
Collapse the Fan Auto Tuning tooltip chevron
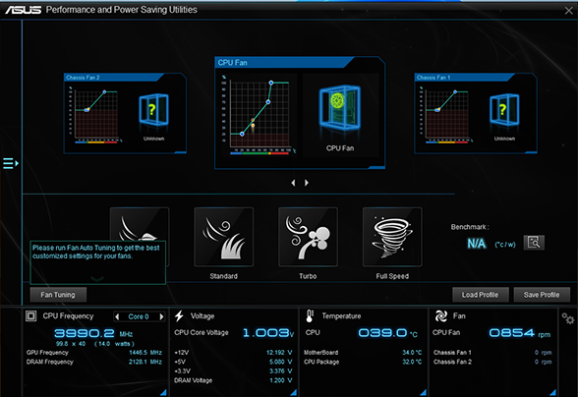pos(97,279)
